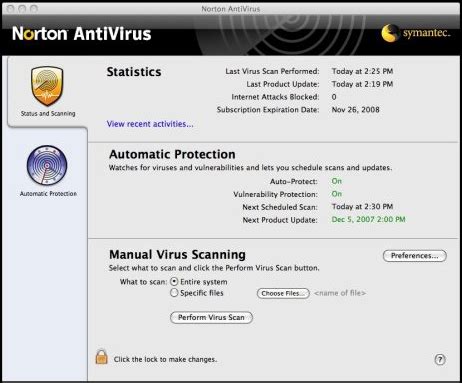The width and height of the screenshot is (462, 383).
Task: Click the Automatic Protection section heading
Action: (x=172, y=154)
